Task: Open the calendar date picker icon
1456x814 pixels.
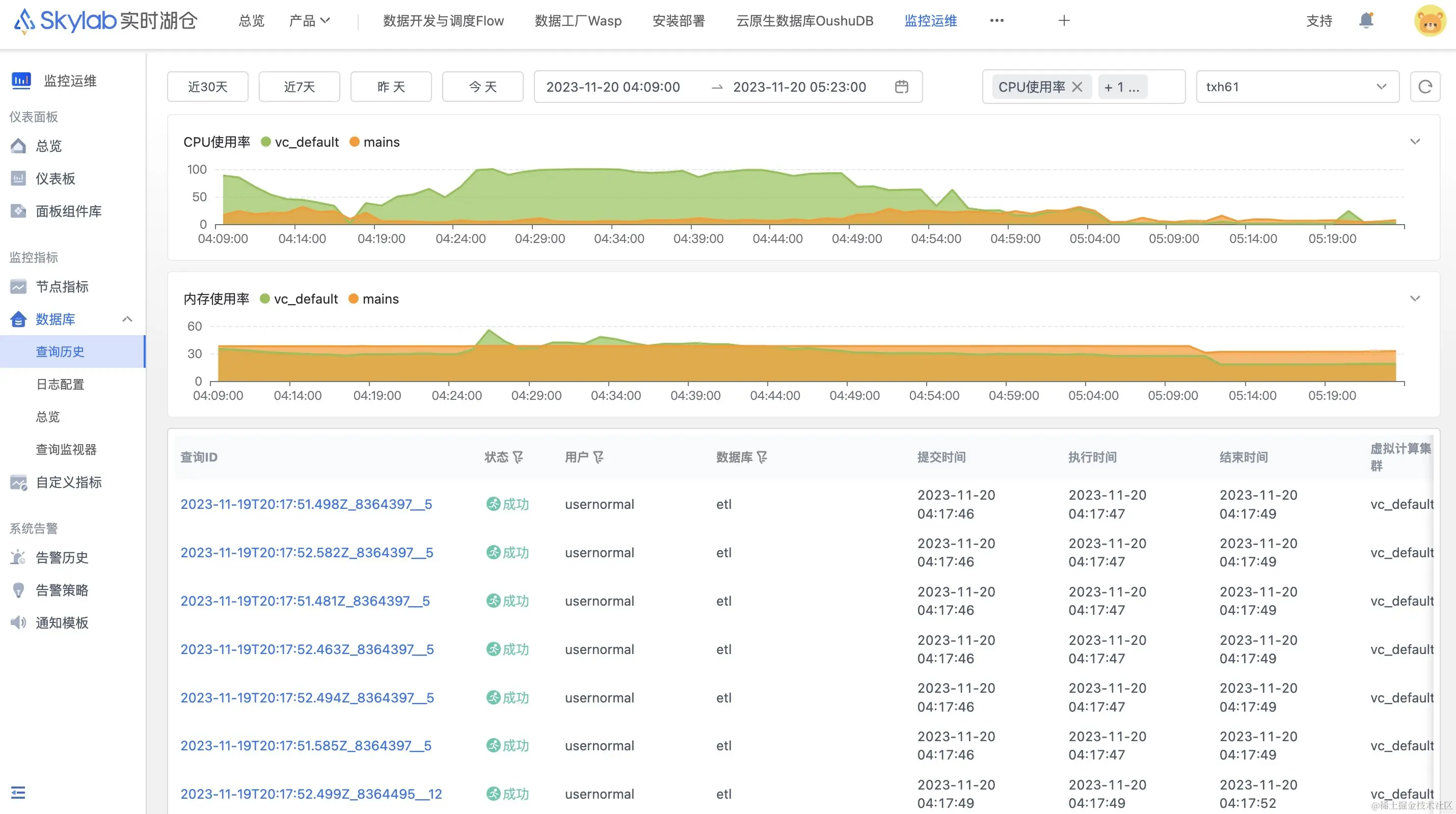Action: pos(902,87)
